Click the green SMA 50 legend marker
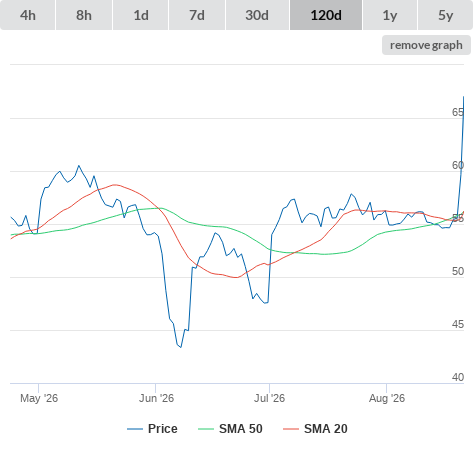This screenshot has height=455, width=474. [x=206, y=429]
